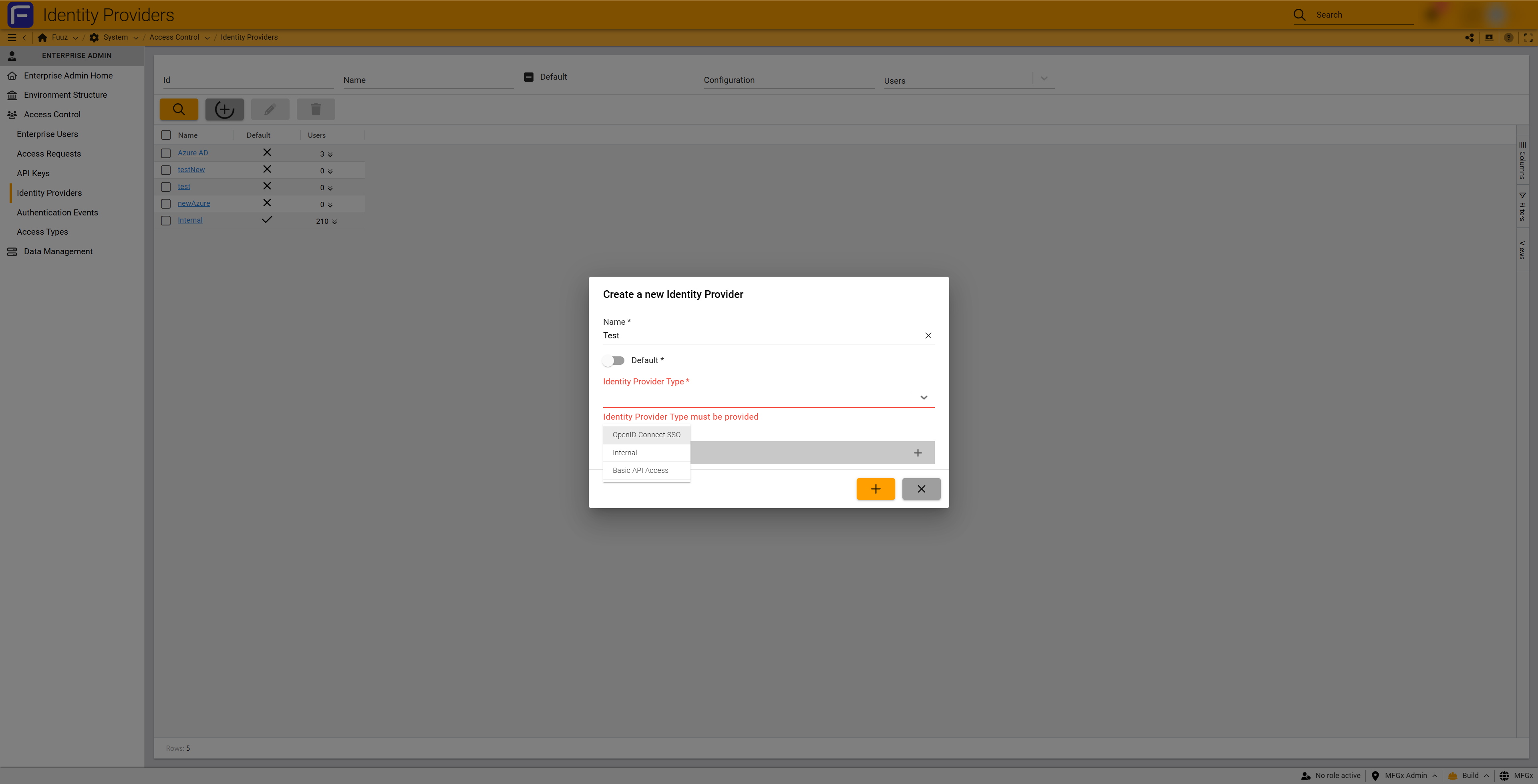
Task: Click the orange create plus button in dialog
Action: 875,489
